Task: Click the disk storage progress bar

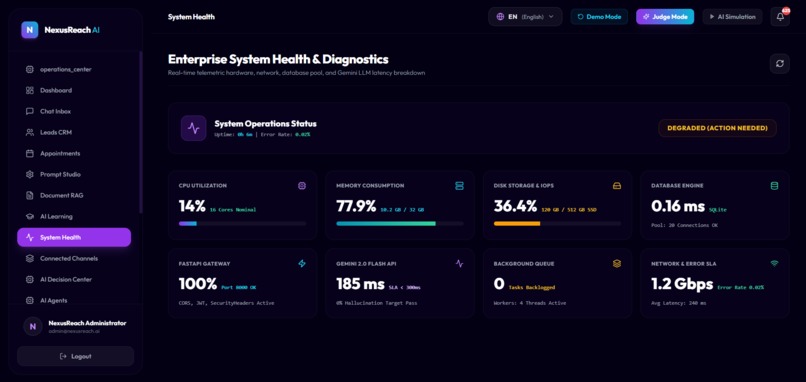Action: coord(557,224)
